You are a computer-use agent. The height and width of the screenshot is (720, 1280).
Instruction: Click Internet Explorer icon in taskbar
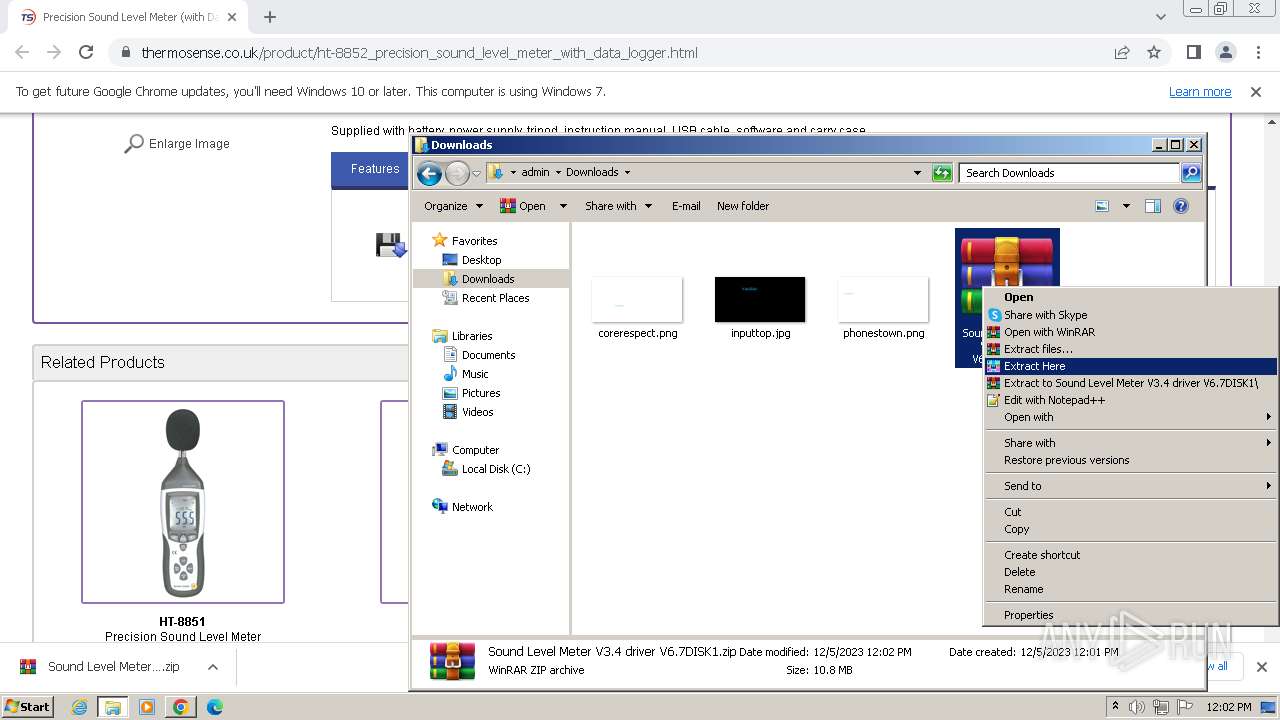point(80,707)
